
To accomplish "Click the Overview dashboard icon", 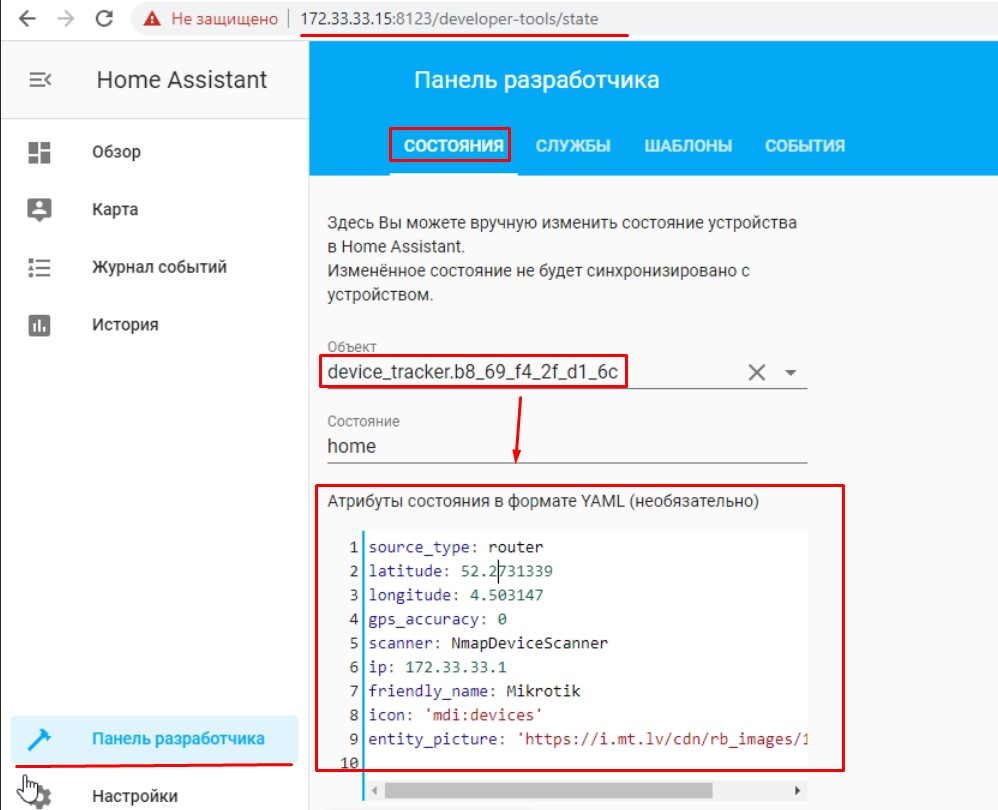I will [x=40, y=152].
